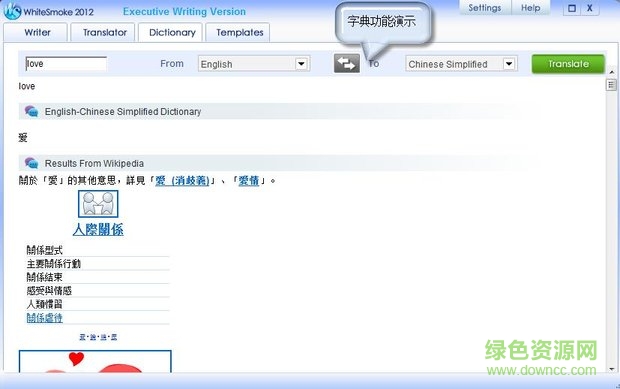Image resolution: width=620 pixels, height=389 pixels.
Task: Click the translated 愛 character result
Action: click(x=23, y=138)
